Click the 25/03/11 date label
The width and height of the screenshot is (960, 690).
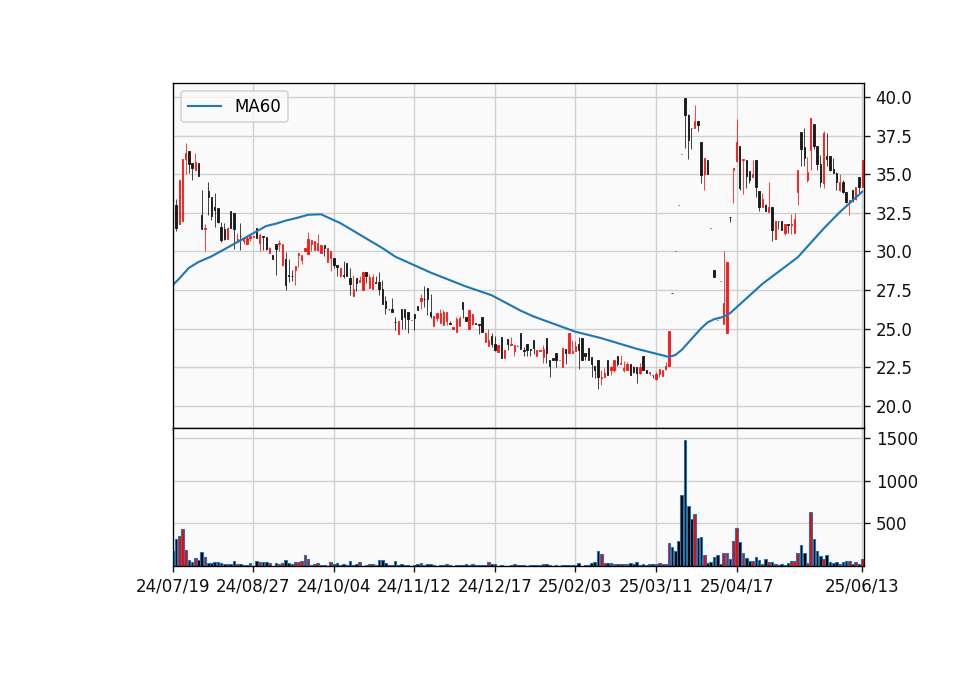656,586
